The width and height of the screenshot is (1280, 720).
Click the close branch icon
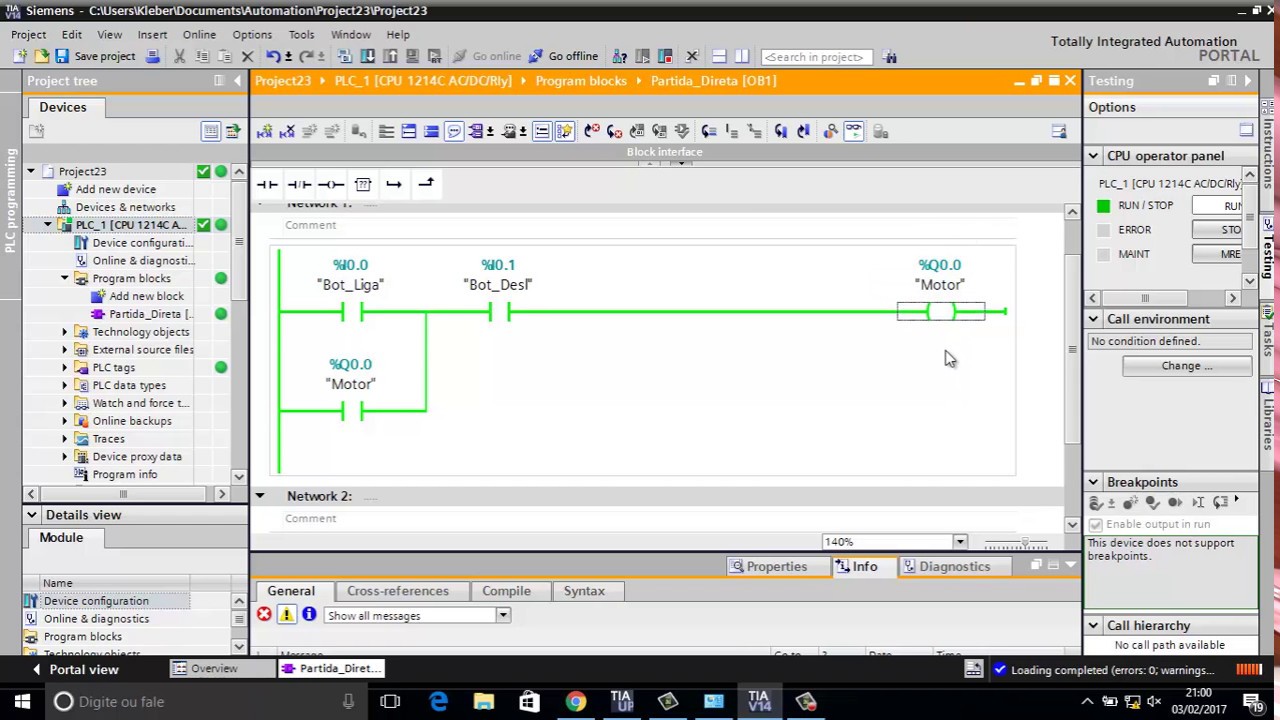pyautogui.click(x=426, y=184)
